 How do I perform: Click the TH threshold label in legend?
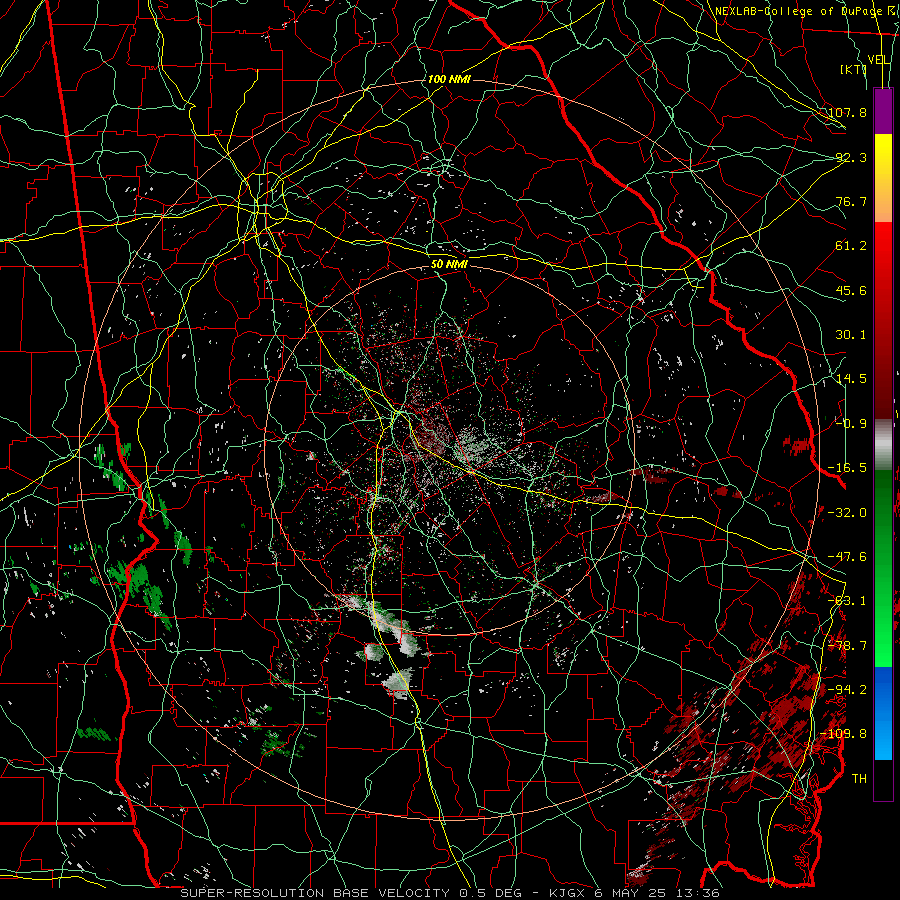(x=859, y=778)
